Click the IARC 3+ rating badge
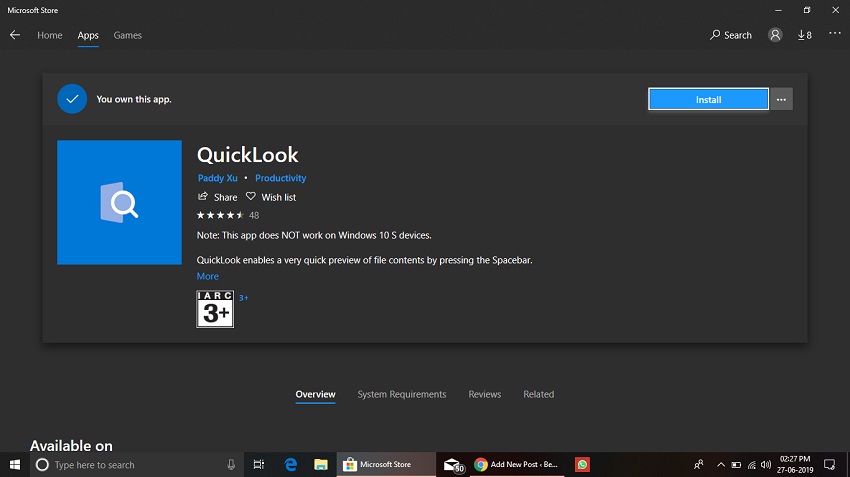The width and height of the screenshot is (850, 477). (x=215, y=309)
